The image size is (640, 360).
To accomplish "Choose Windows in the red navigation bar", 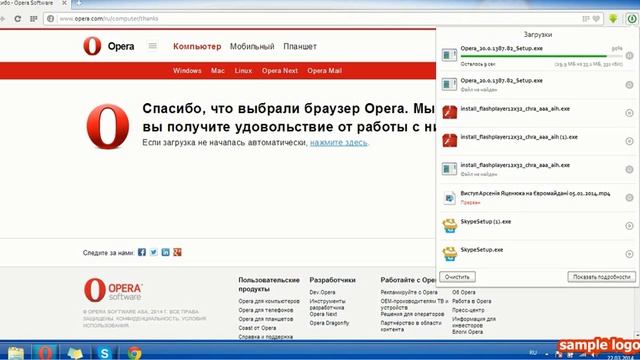I will [x=187, y=71].
